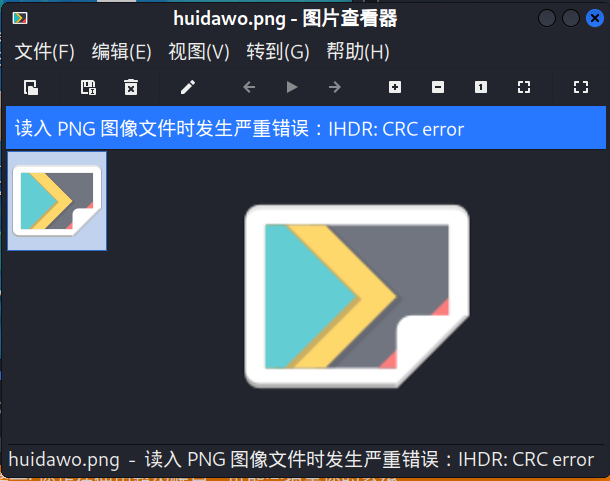Viewport: 610px width, 481px height.
Task: Open the 文件(F) menu
Action: pos(44,52)
